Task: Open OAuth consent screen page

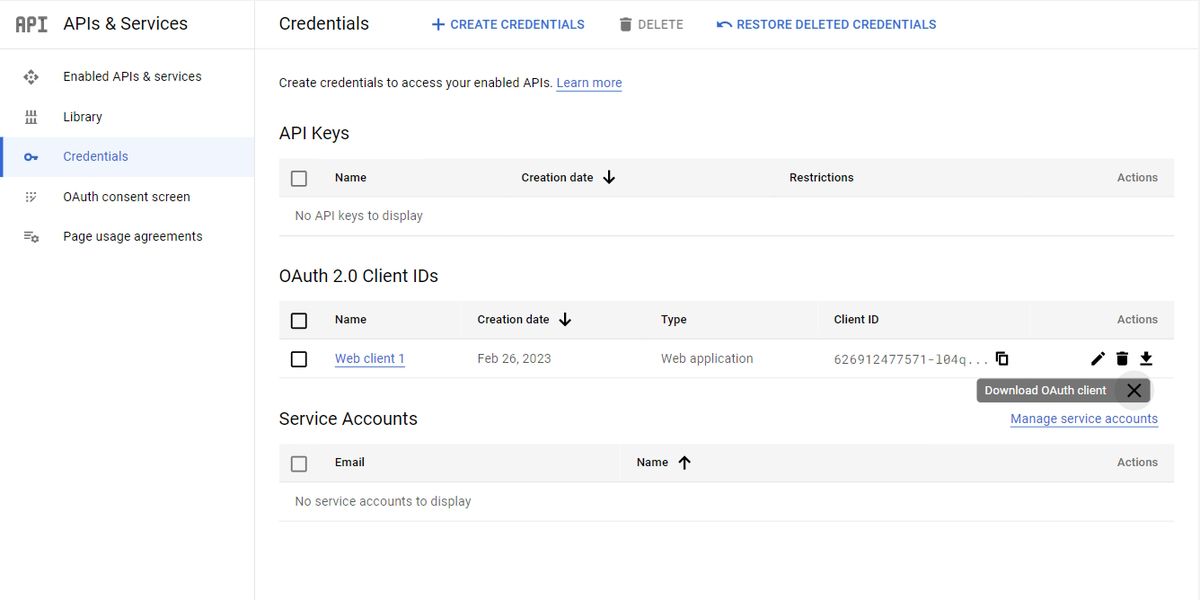Action: point(127,197)
